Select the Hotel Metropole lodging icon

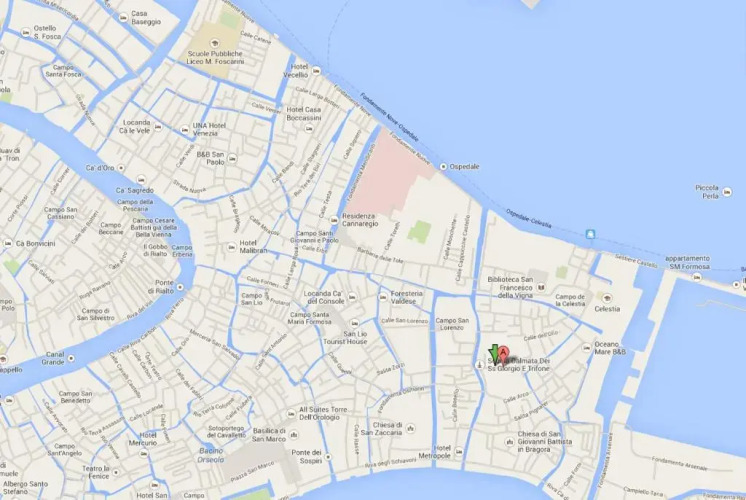tap(459, 451)
